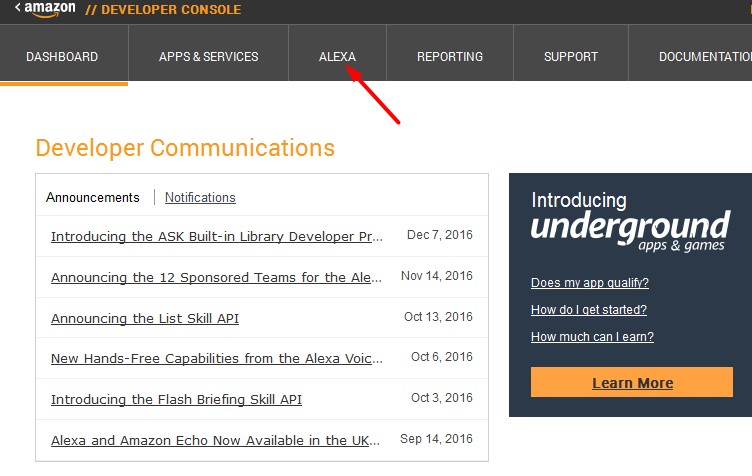752x476 pixels.
Task: Click "Does my app qualify?" link
Action: point(590,283)
